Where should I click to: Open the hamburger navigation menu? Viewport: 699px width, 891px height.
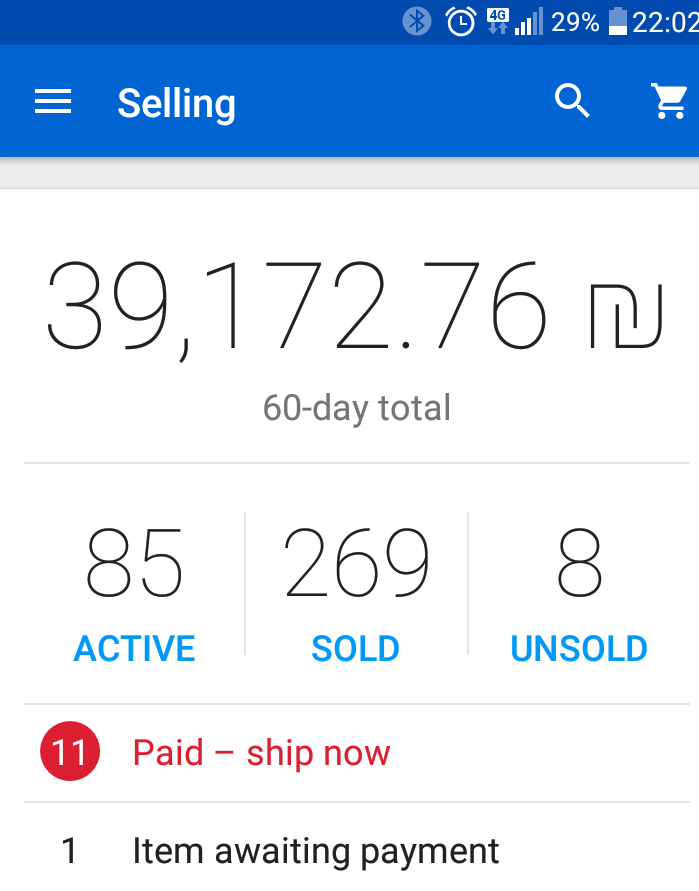[x=53, y=102]
